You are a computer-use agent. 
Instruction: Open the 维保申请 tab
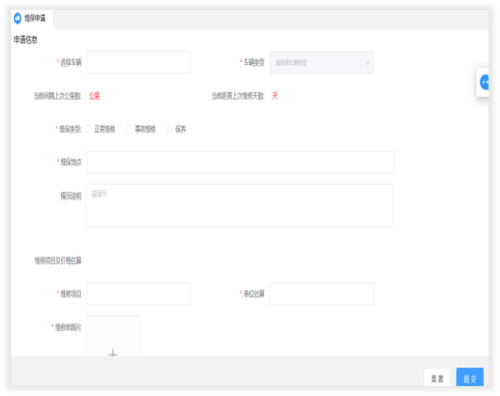click(32, 18)
